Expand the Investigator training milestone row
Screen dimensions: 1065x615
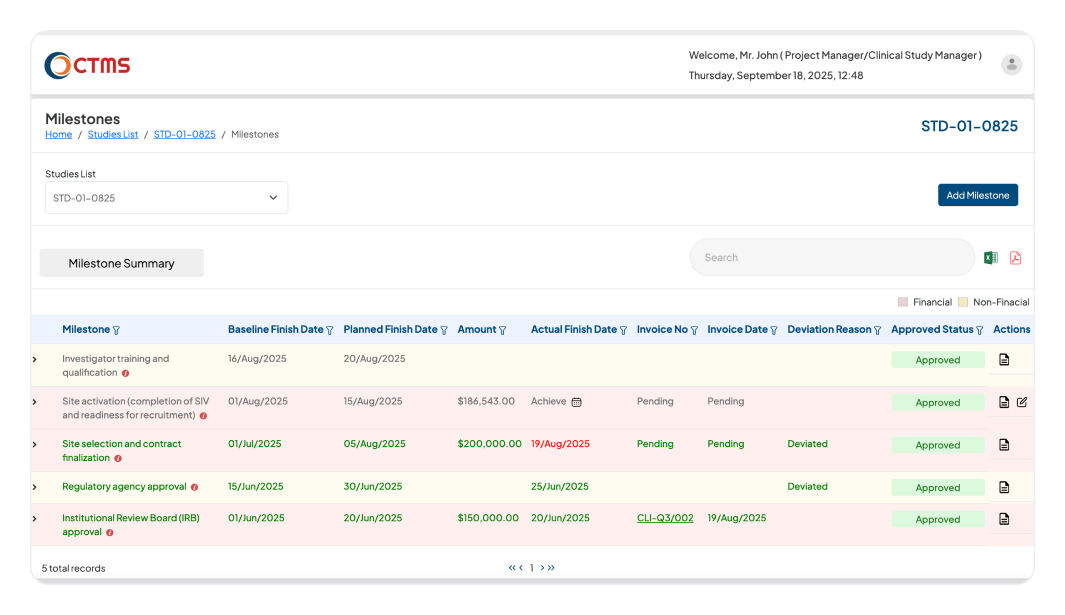(35, 359)
